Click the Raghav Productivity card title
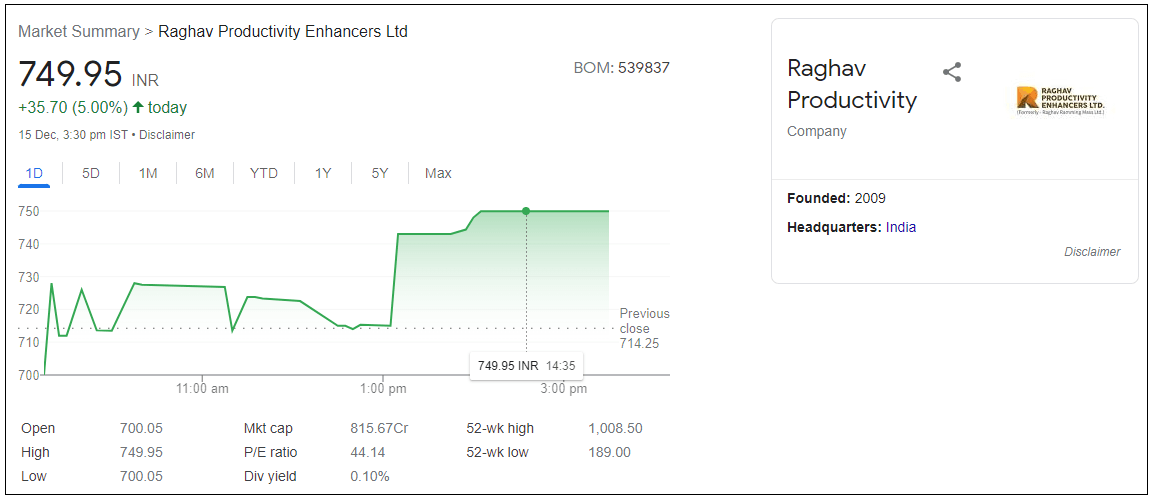This screenshot has width=1152, height=499. pos(852,84)
